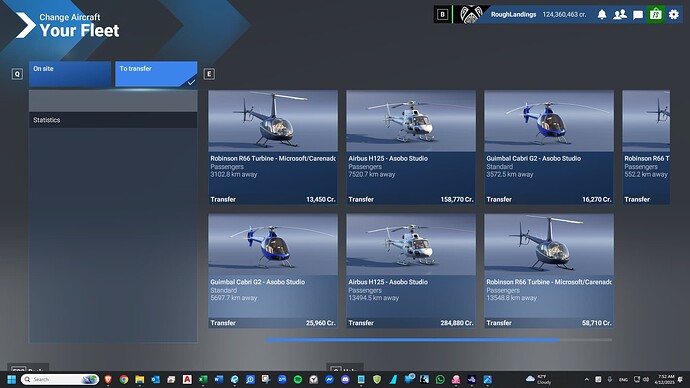
Task: Select Robinson R66 Turbine 3102.8 km away card
Action: point(273,147)
